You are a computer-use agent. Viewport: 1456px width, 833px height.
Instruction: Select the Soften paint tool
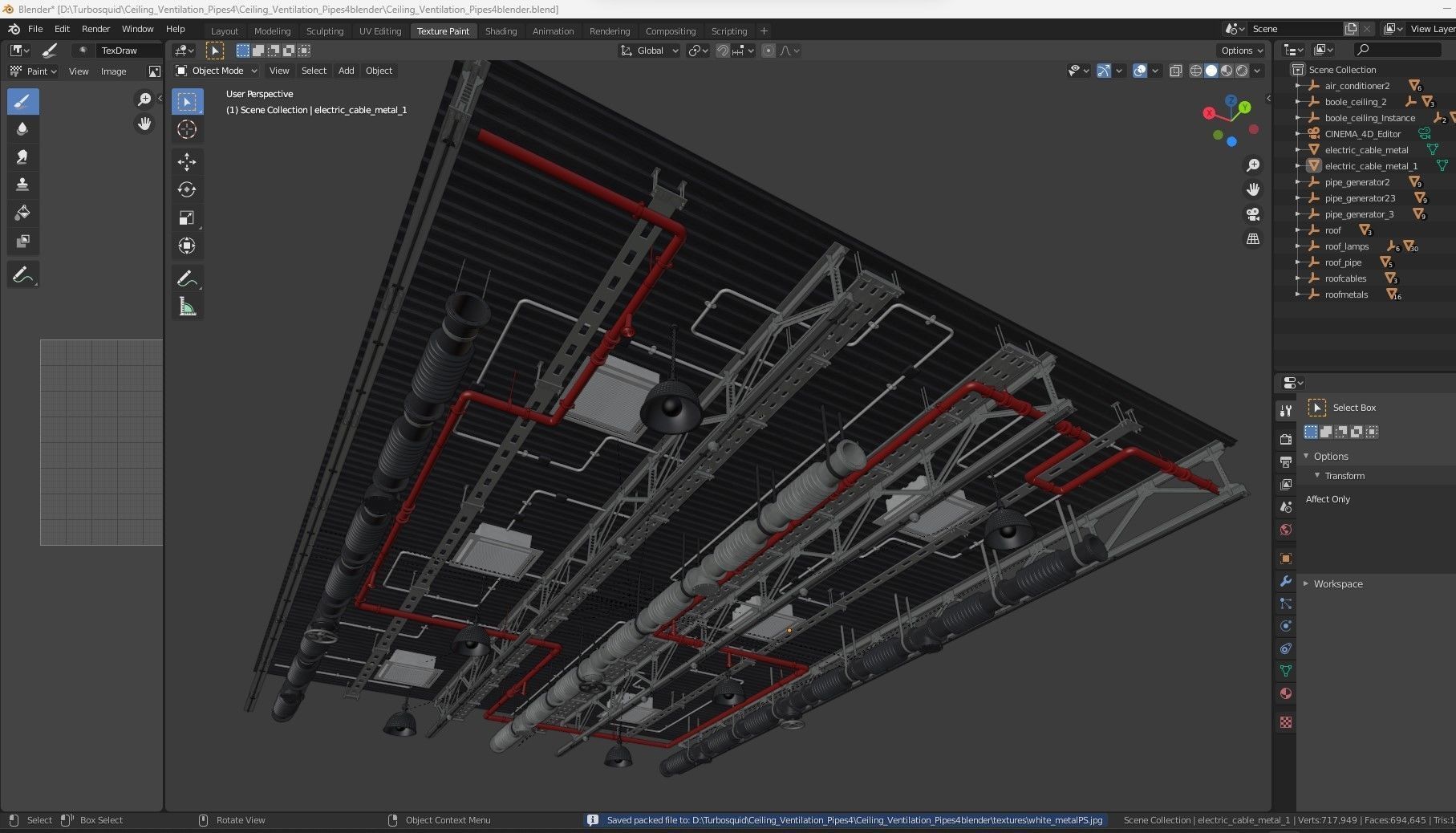coord(22,128)
